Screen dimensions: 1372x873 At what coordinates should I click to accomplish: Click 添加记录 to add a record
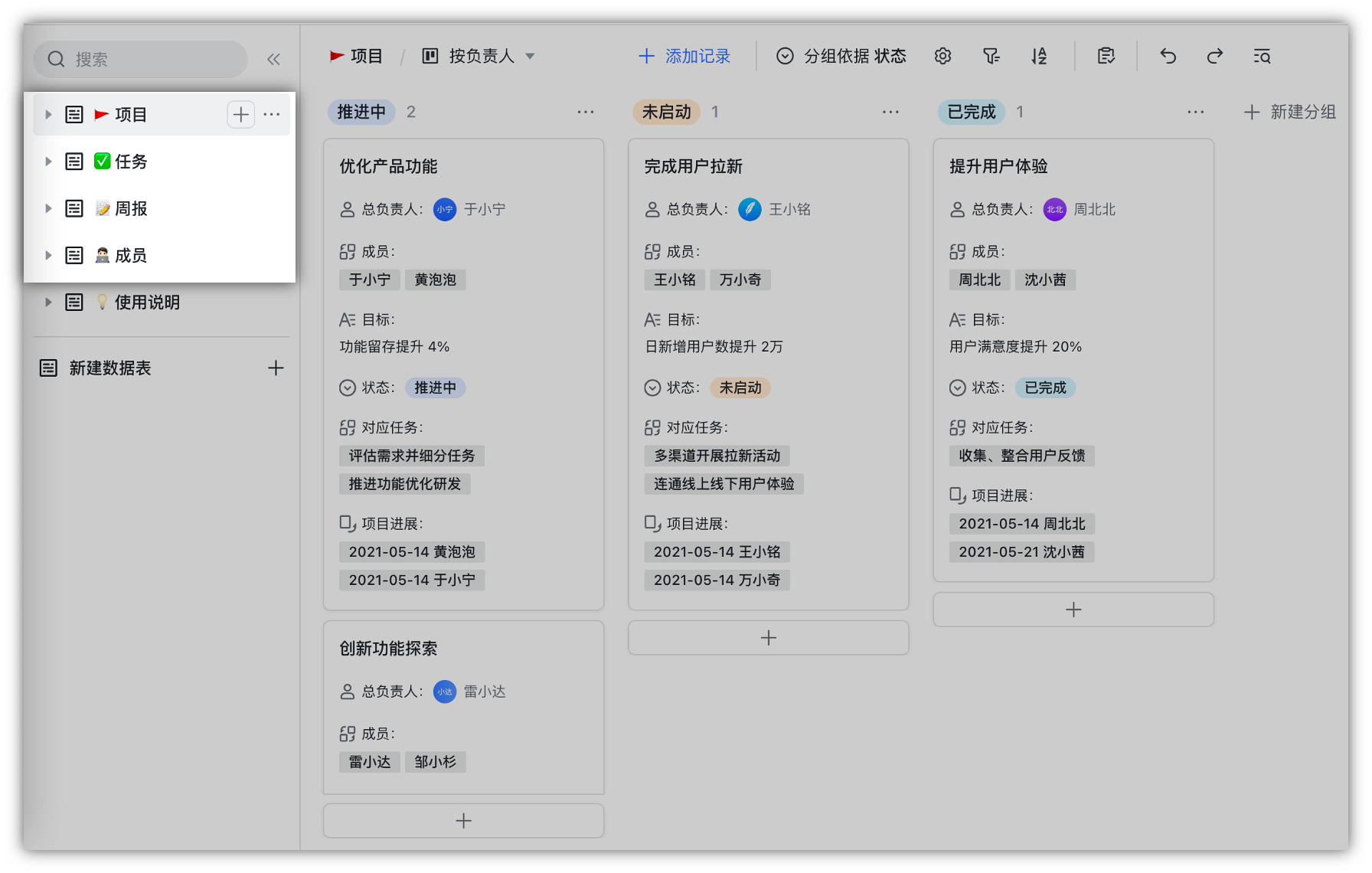[x=684, y=56]
